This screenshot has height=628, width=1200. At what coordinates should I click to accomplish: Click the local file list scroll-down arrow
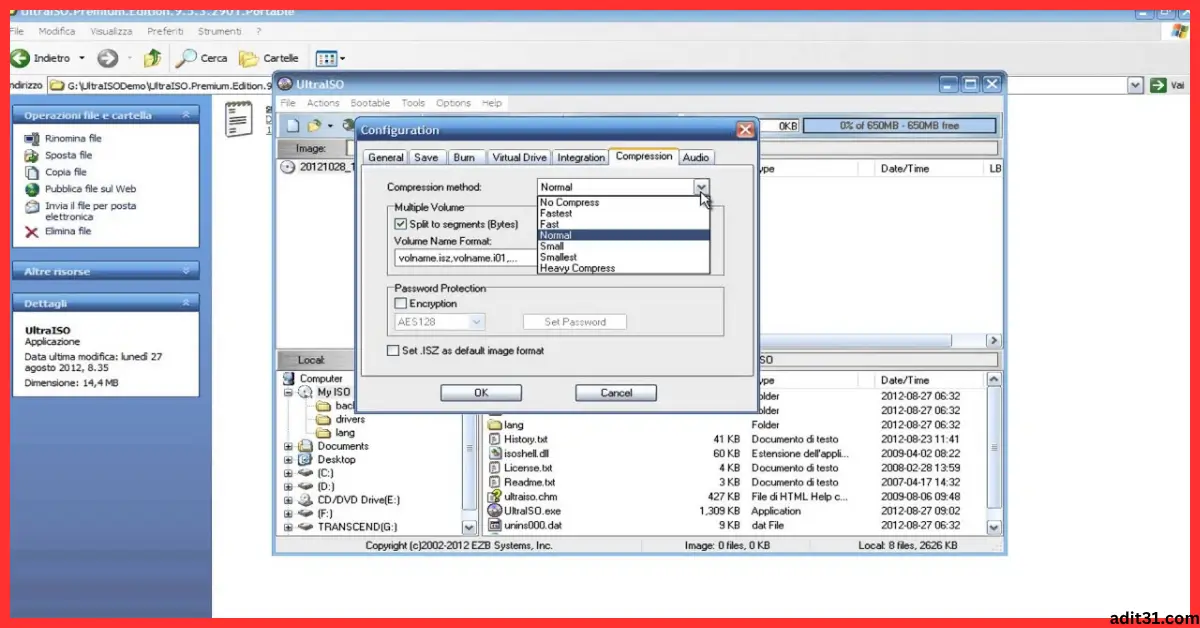(994, 526)
